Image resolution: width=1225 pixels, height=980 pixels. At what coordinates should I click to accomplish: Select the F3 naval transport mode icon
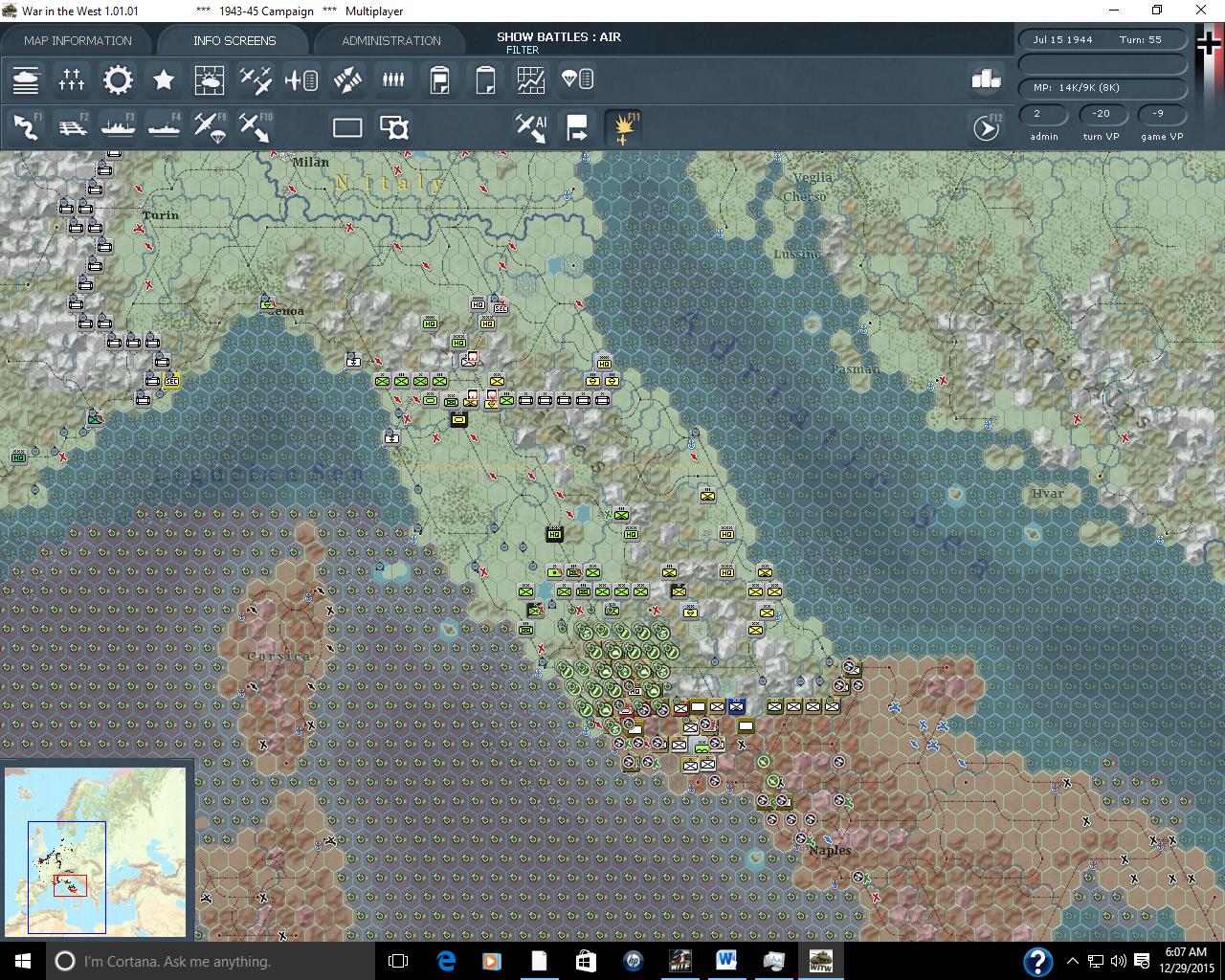(118, 127)
